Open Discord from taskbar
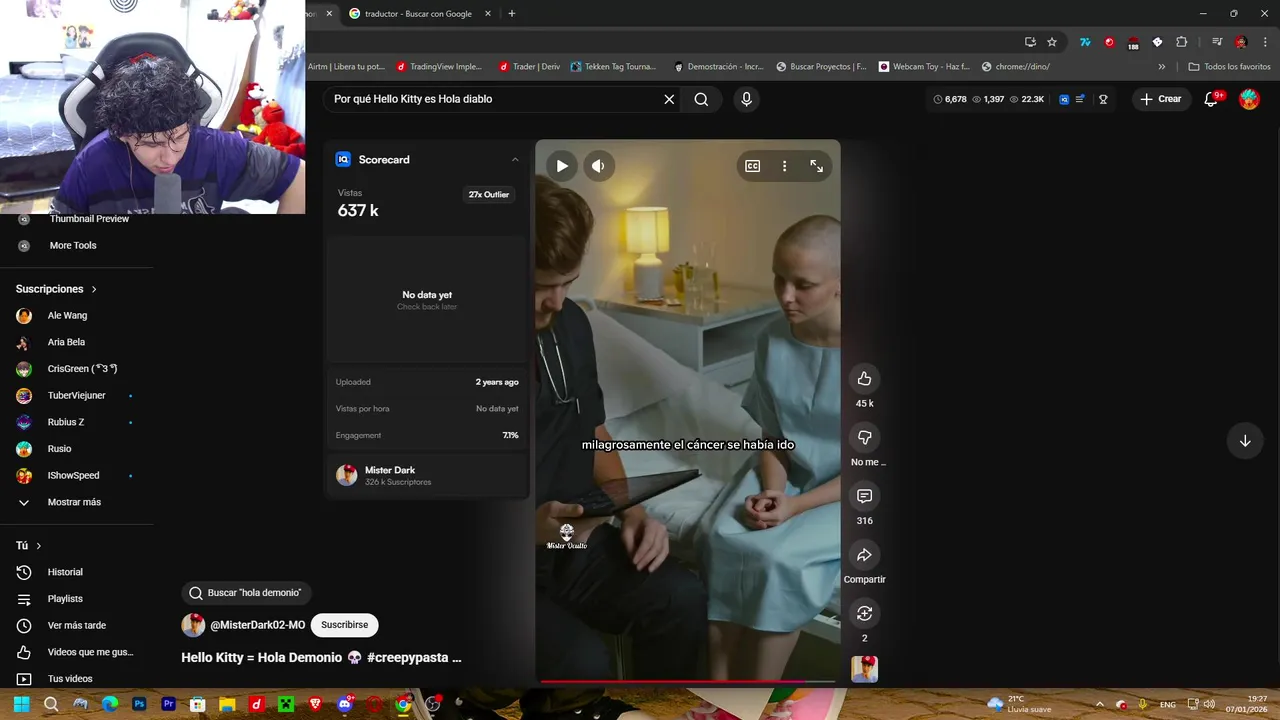The width and height of the screenshot is (1280, 720). click(345, 704)
